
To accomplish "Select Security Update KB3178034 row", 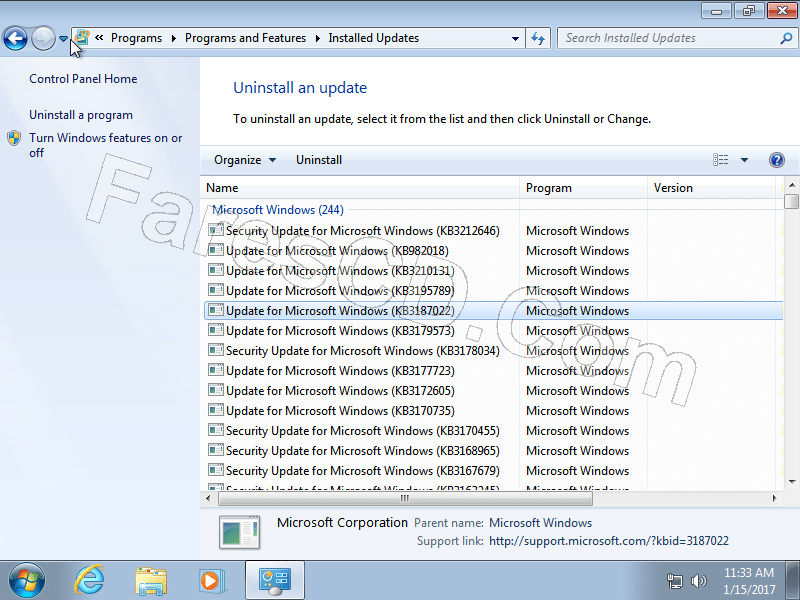I will [x=493, y=351].
